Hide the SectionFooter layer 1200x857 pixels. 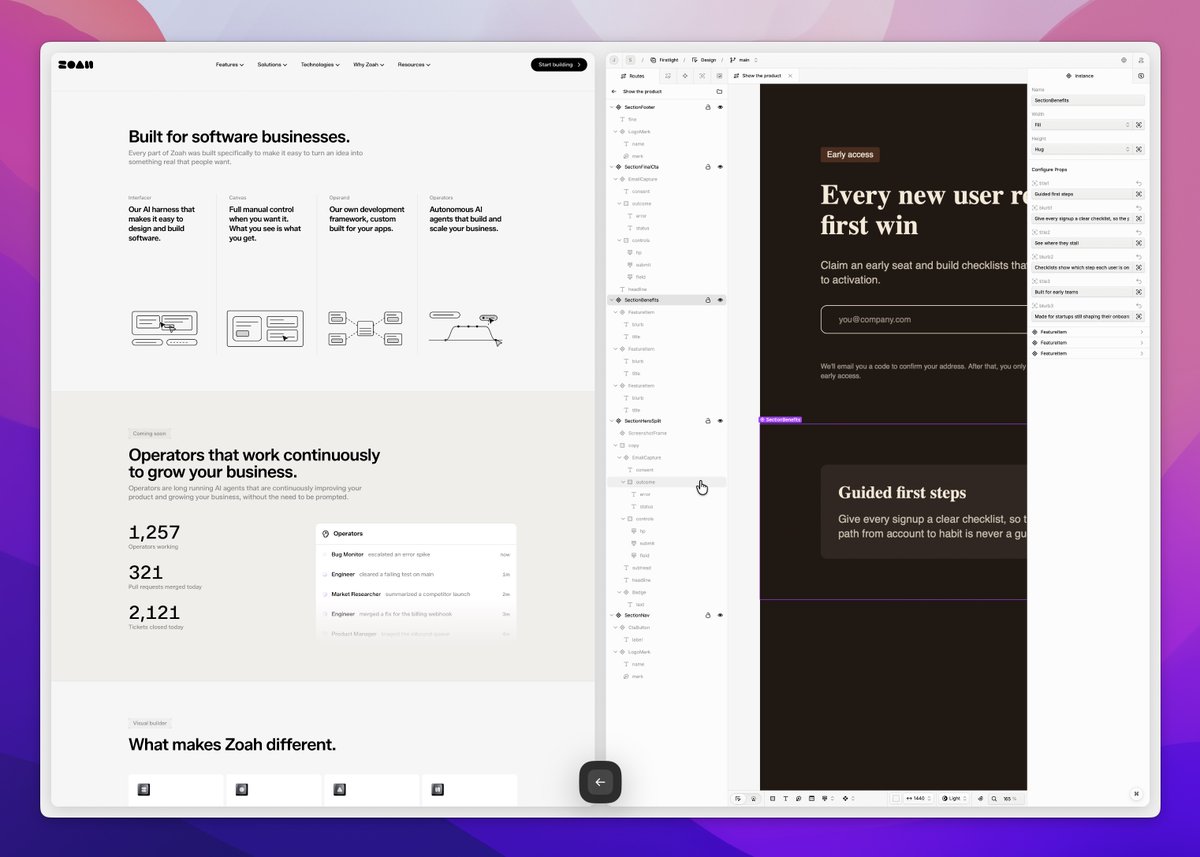720,107
